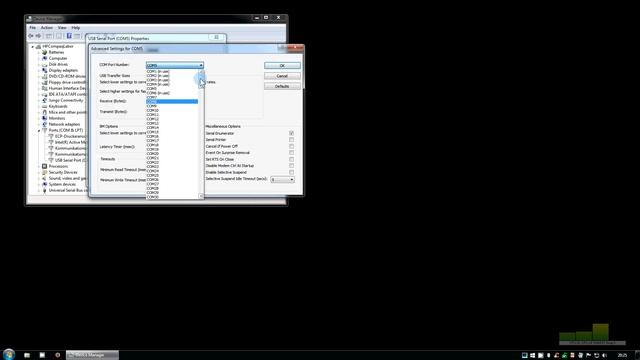Expand the System devices tree node arrow
This screenshot has height=360, width=640.
coord(39,184)
